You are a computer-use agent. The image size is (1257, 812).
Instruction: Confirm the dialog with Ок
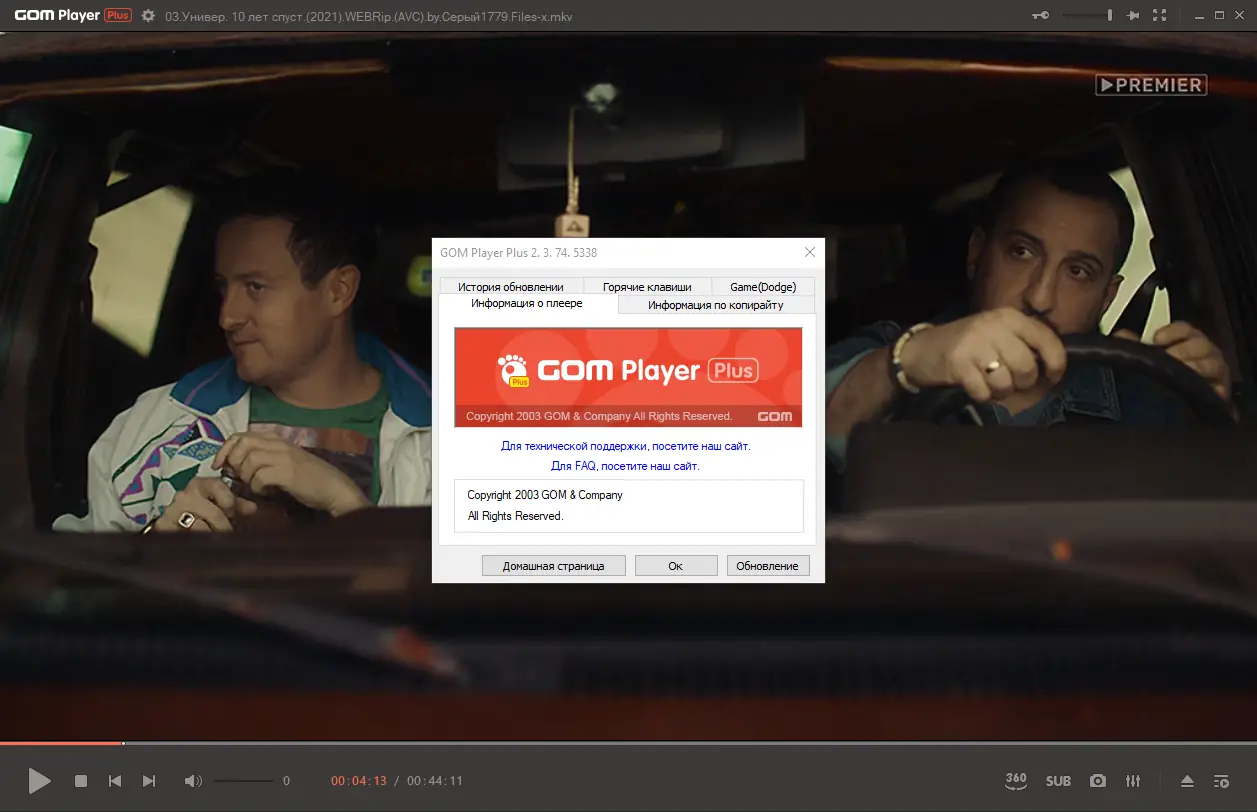click(x=676, y=566)
